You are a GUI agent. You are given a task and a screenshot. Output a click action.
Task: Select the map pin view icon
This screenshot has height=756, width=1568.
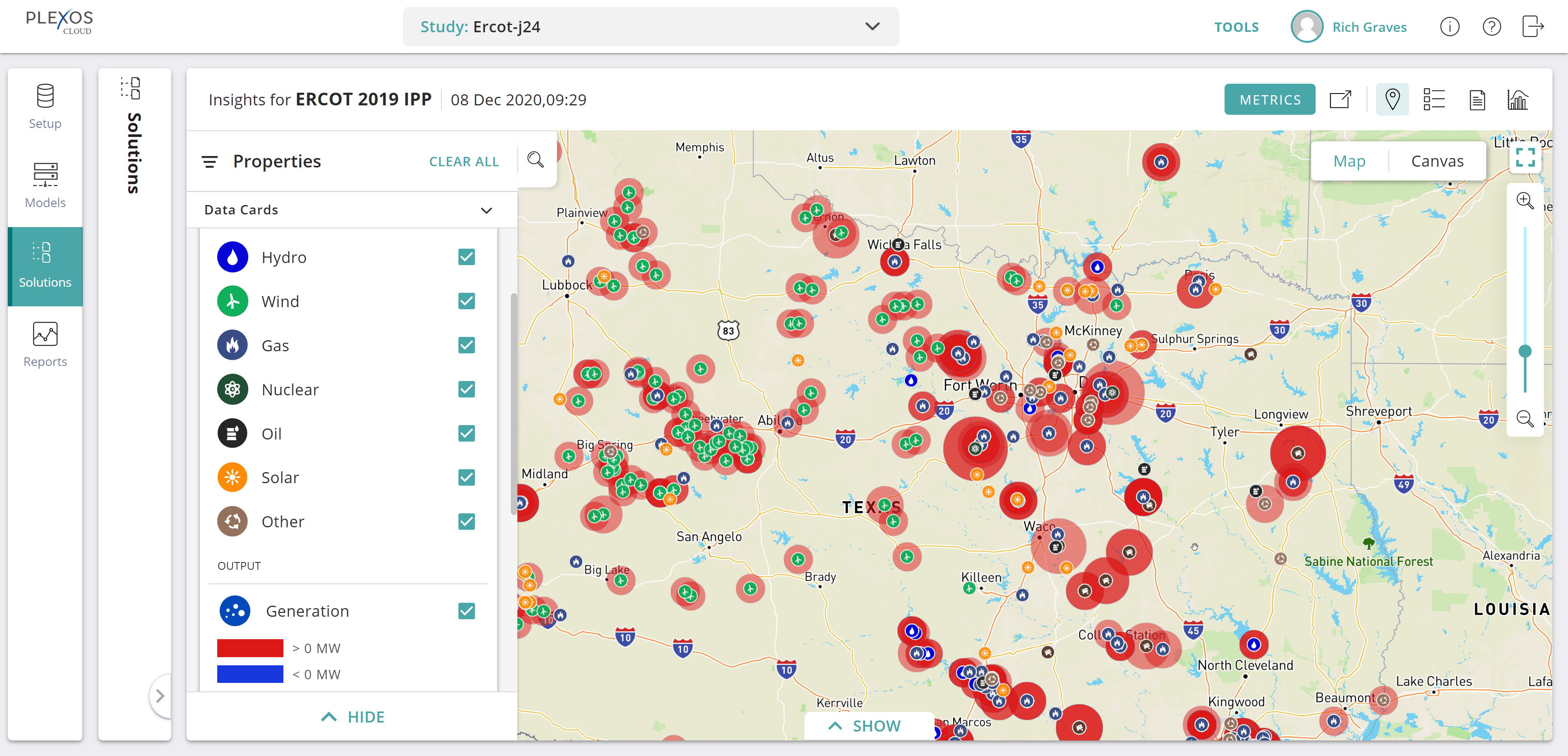pyautogui.click(x=1392, y=99)
